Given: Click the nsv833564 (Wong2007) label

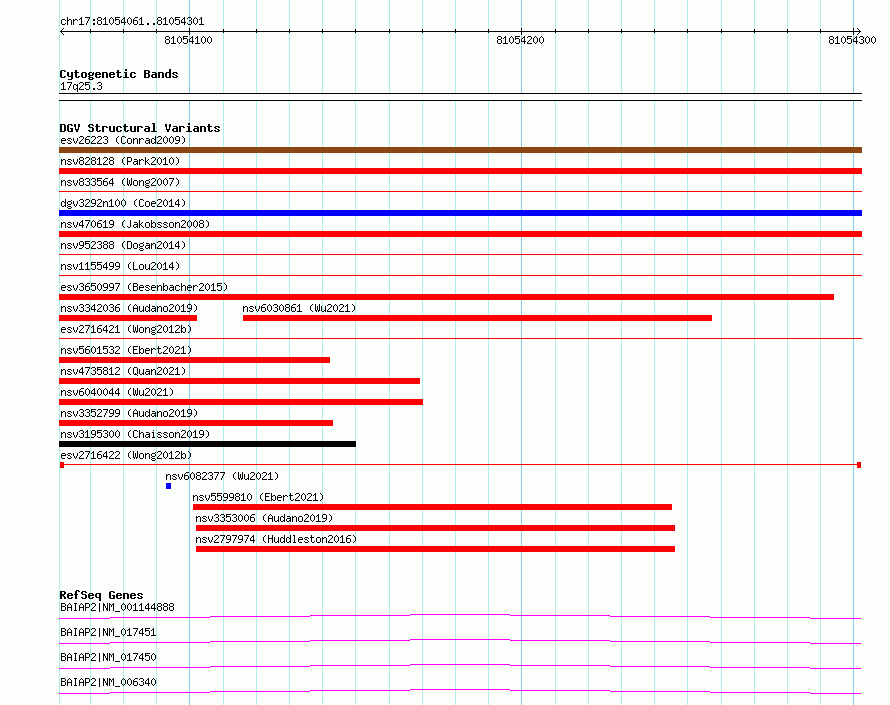Looking at the screenshot, I should [x=120, y=182].
